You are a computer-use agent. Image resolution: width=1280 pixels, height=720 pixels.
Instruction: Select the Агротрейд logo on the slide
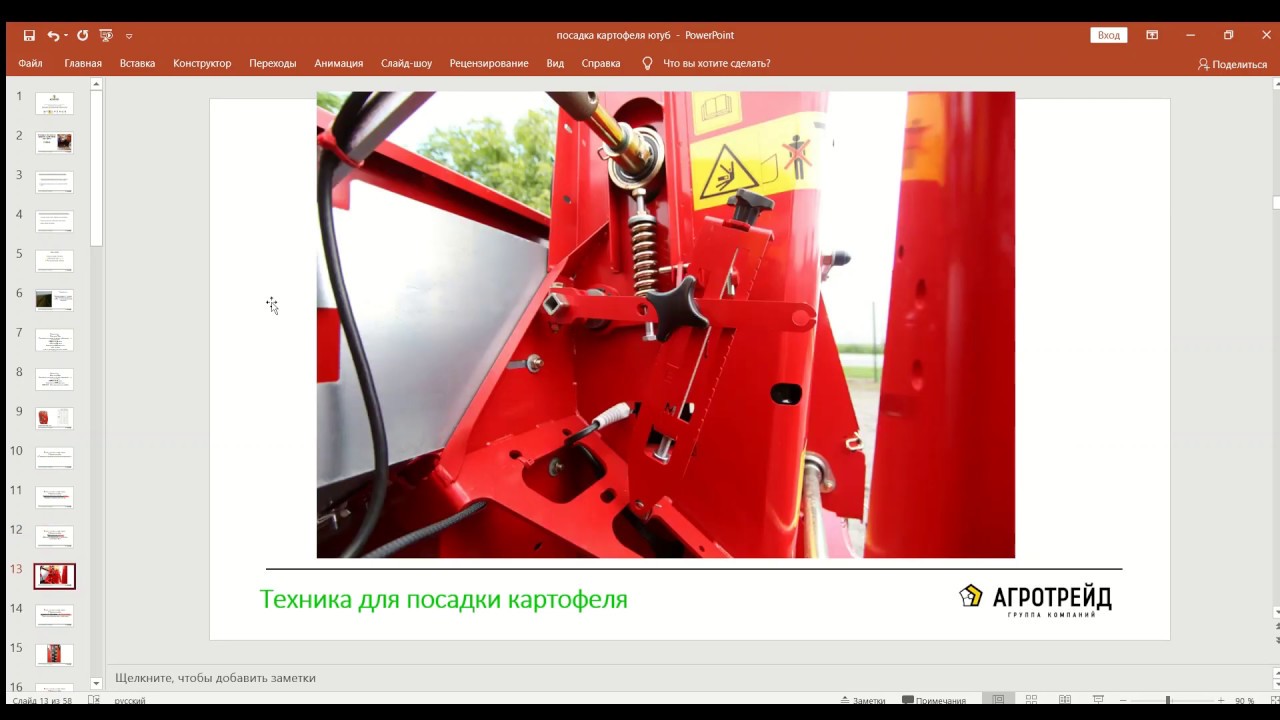pyautogui.click(x=1035, y=599)
